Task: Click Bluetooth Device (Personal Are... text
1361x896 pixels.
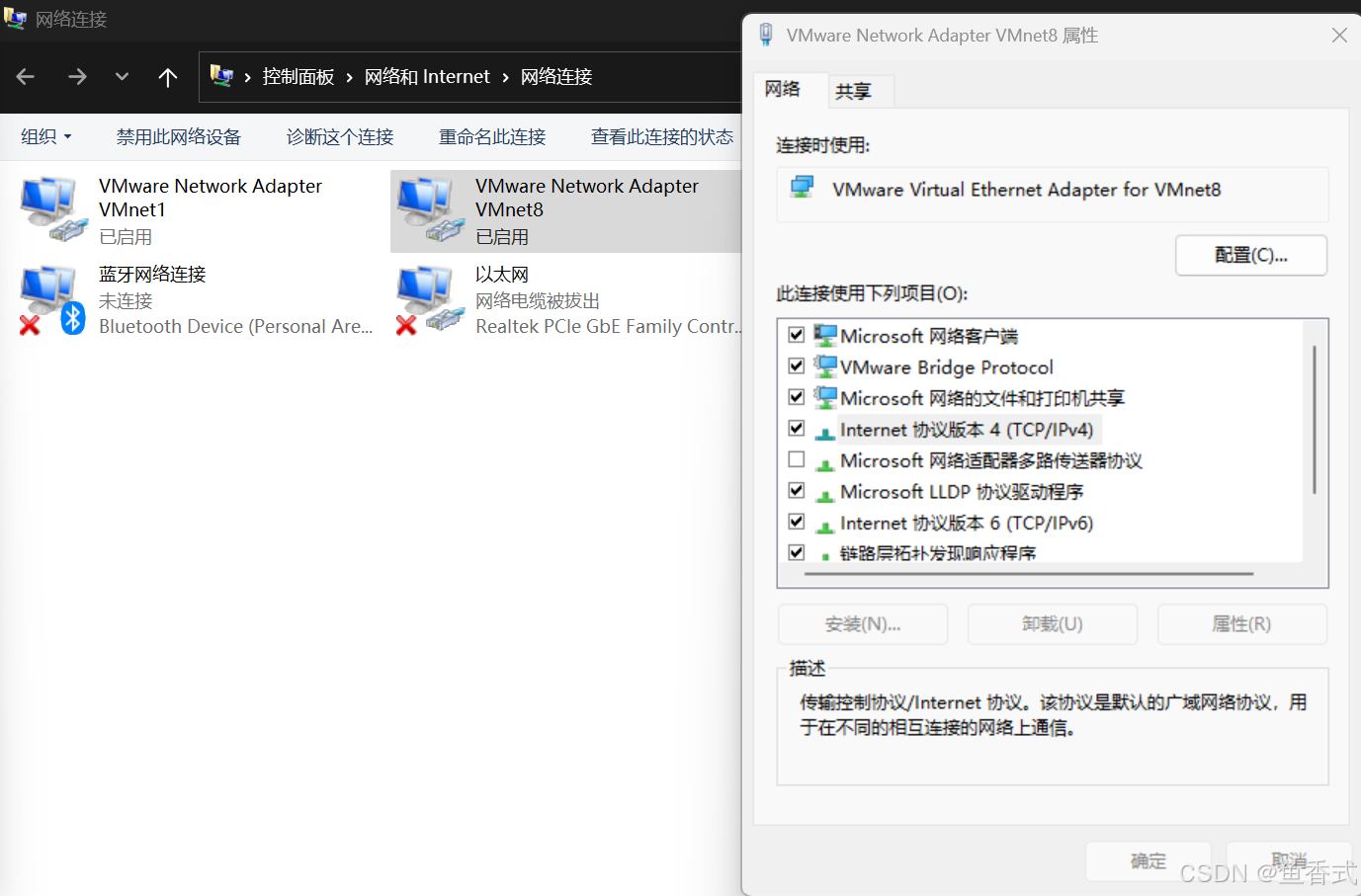Action: 236,327
